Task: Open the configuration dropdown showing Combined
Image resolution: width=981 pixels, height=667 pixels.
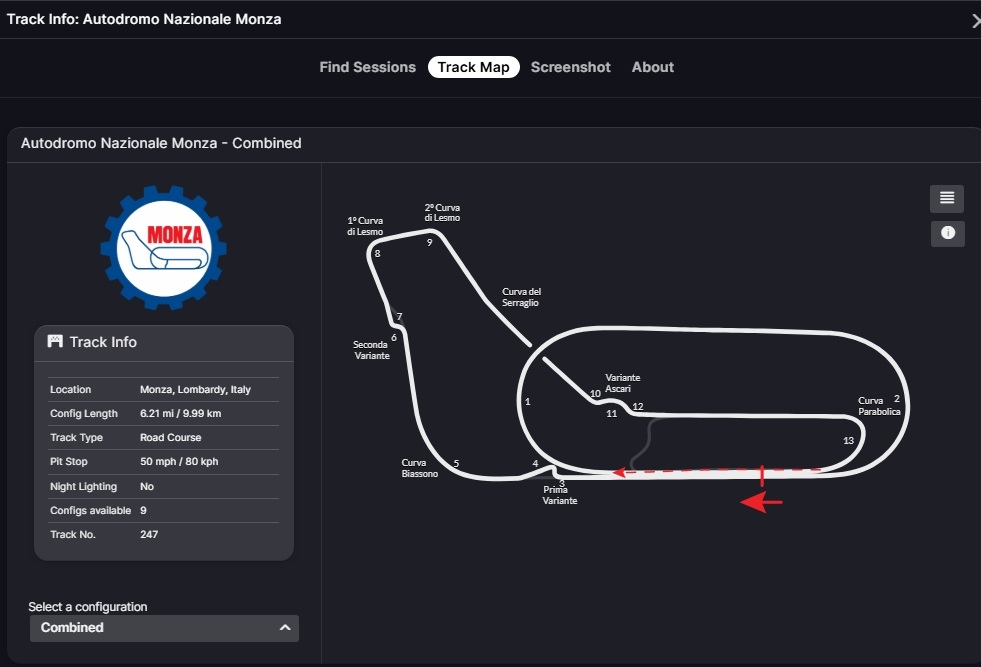Action: click(x=163, y=628)
